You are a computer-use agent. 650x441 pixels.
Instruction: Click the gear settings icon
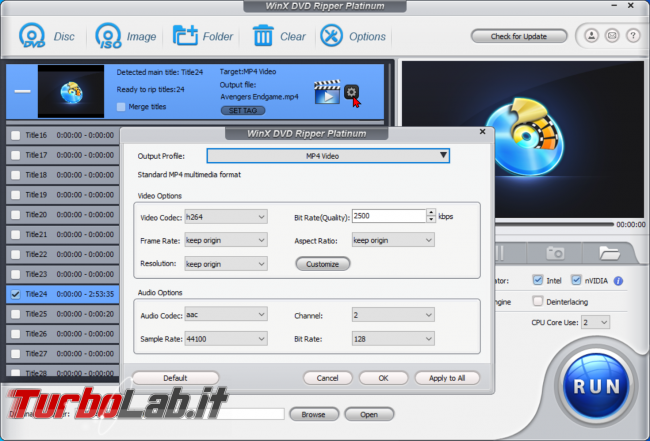[x=351, y=92]
